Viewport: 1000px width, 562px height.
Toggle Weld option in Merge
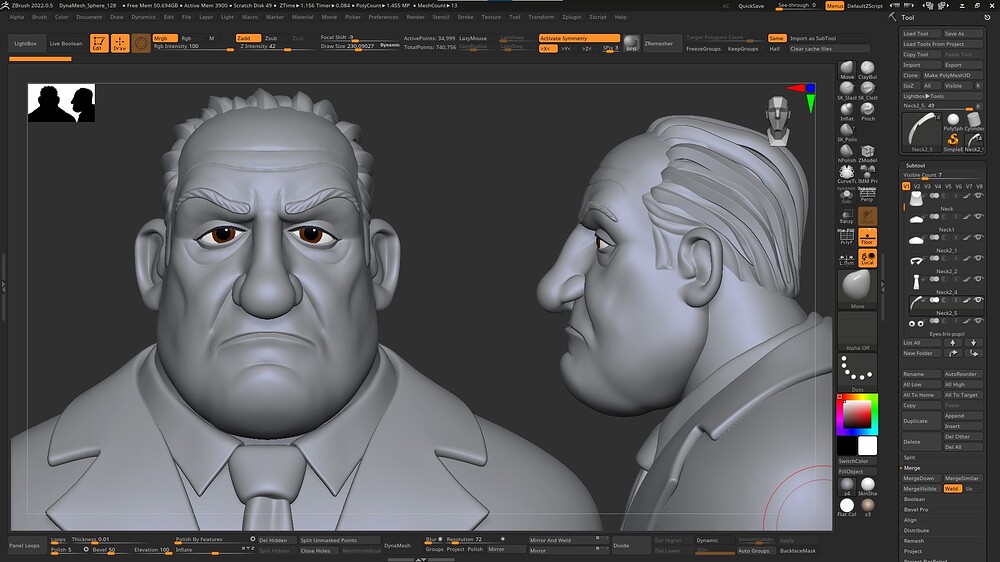pos(952,489)
